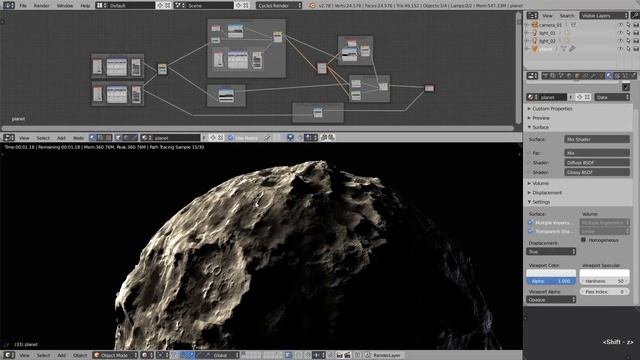Toggle the Use Nodes checkbox
Viewport: 640px width, 360px height.
pos(231,138)
